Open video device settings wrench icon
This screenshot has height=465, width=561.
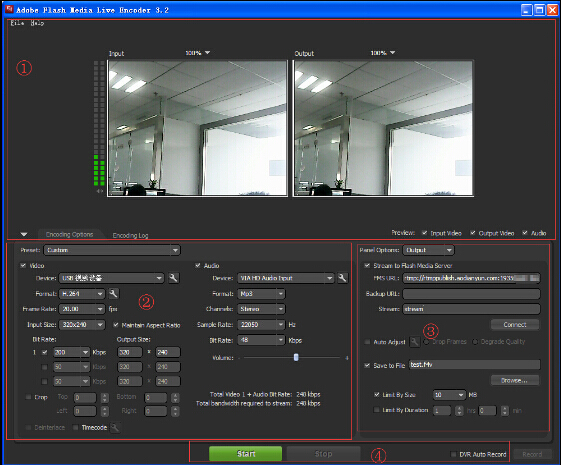[174, 278]
